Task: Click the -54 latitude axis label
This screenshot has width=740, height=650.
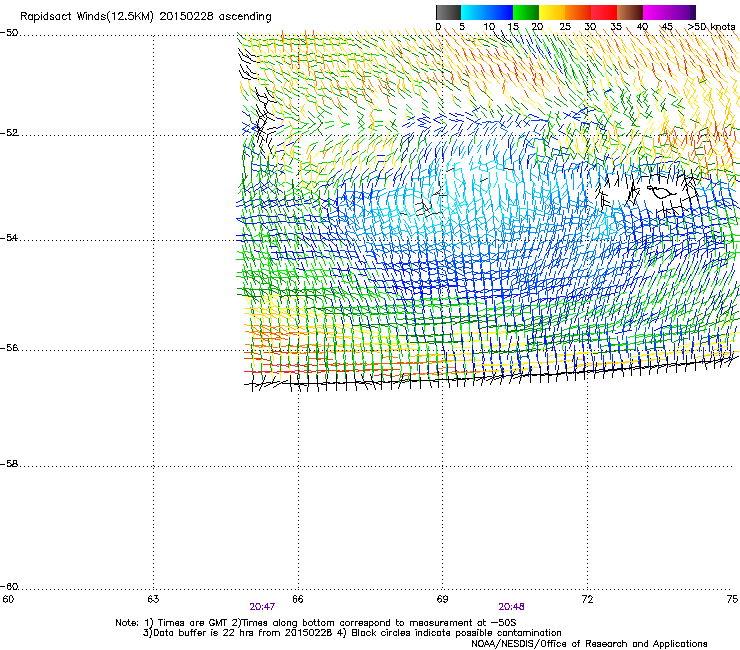Action: (9, 237)
